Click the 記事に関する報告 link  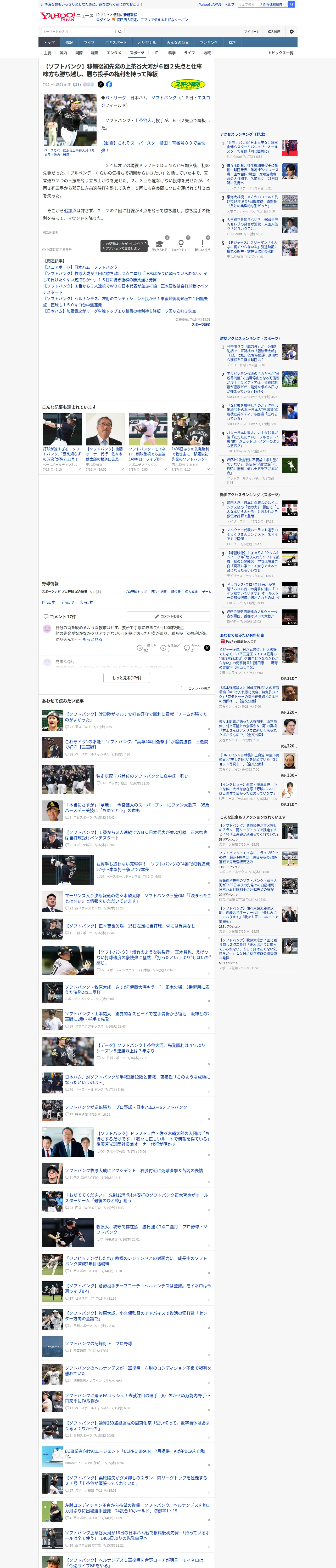tap(57, 250)
